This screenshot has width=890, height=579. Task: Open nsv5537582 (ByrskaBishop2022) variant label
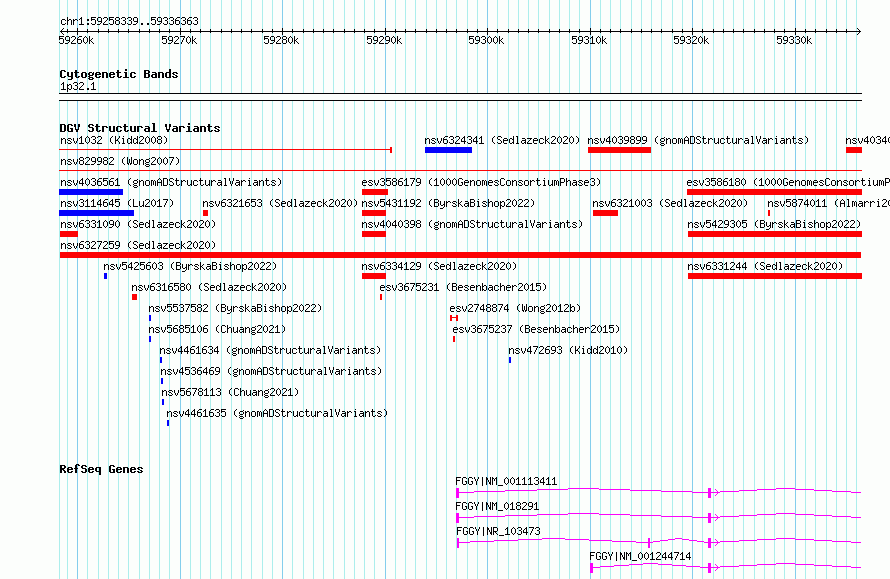[x=235, y=308]
